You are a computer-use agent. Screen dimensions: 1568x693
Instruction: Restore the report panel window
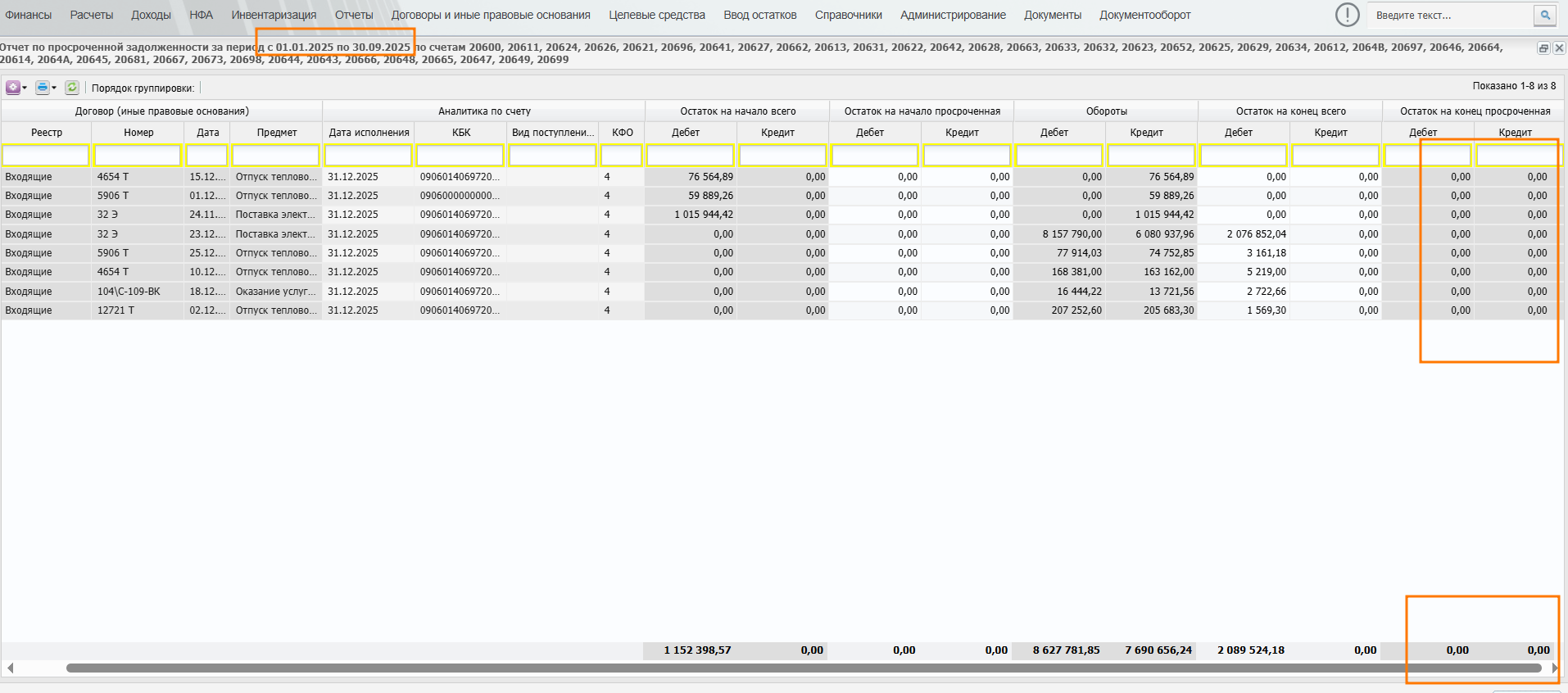[1543, 48]
